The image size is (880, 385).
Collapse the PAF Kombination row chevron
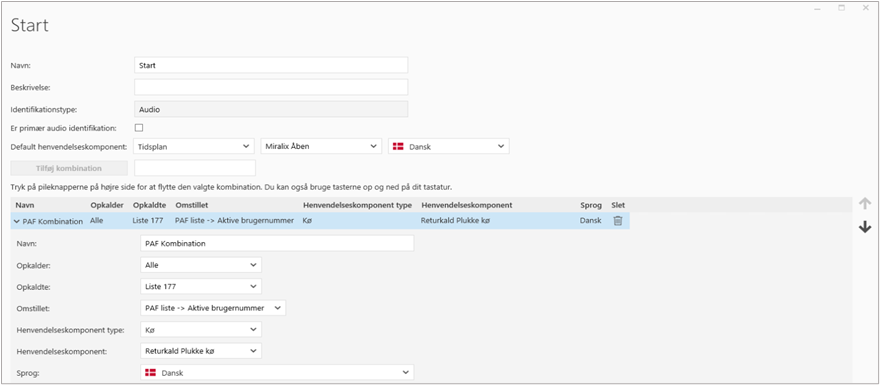(16, 221)
